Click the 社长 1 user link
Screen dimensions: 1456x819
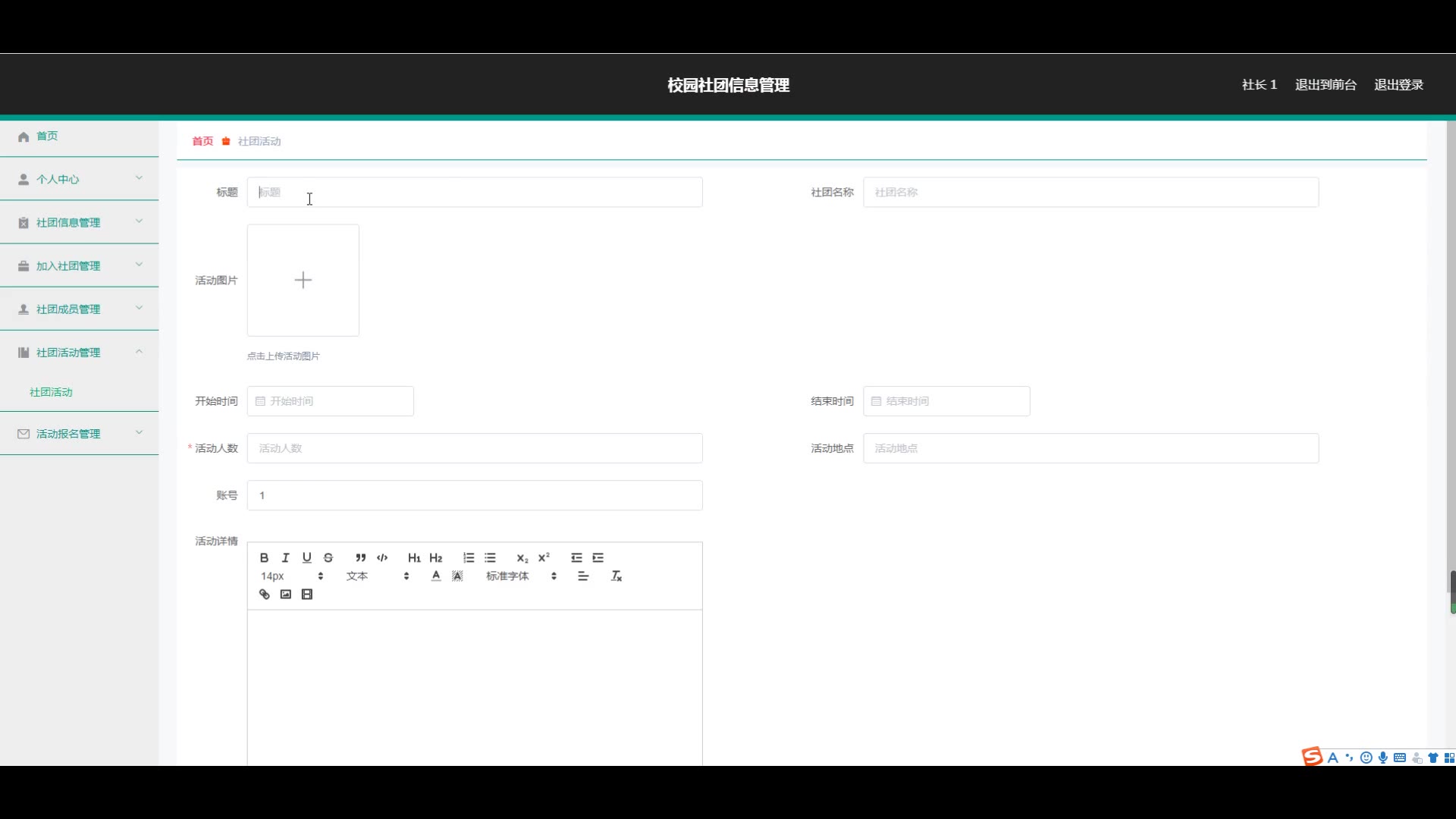[1259, 85]
